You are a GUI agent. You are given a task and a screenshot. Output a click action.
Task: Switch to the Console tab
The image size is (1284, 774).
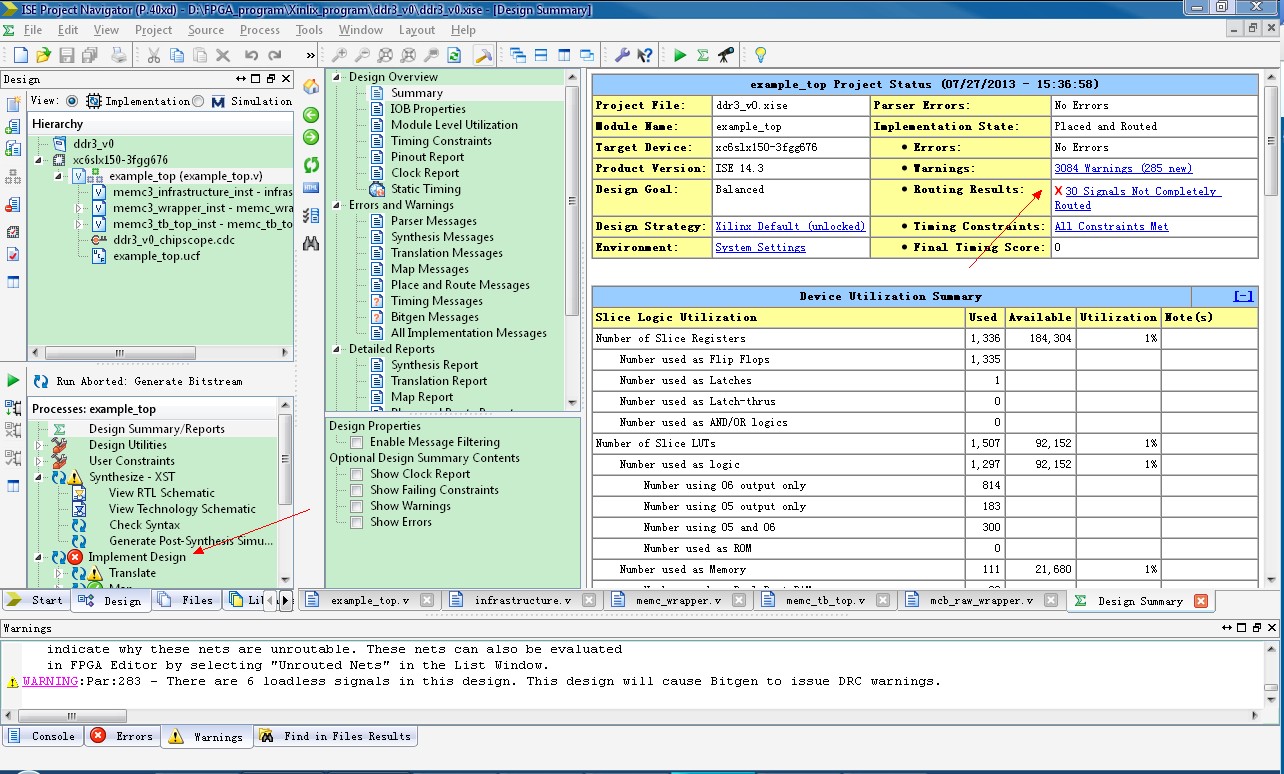click(42, 736)
